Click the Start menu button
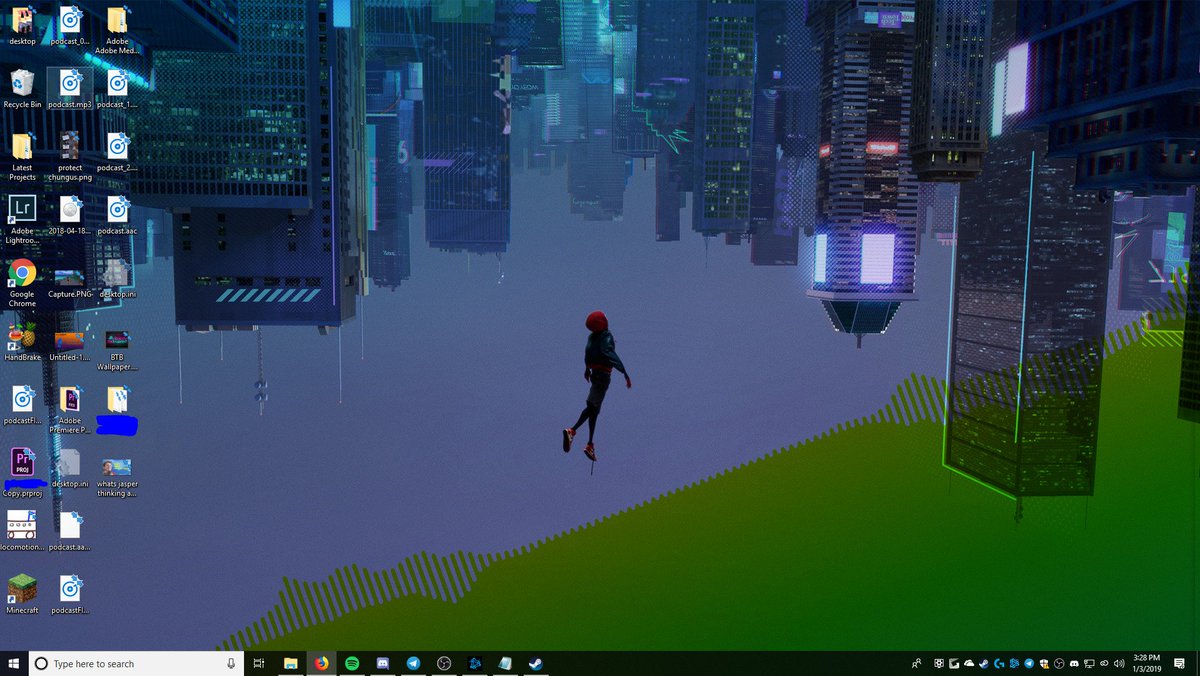Image resolution: width=1200 pixels, height=676 pixels. coord(12,662)
